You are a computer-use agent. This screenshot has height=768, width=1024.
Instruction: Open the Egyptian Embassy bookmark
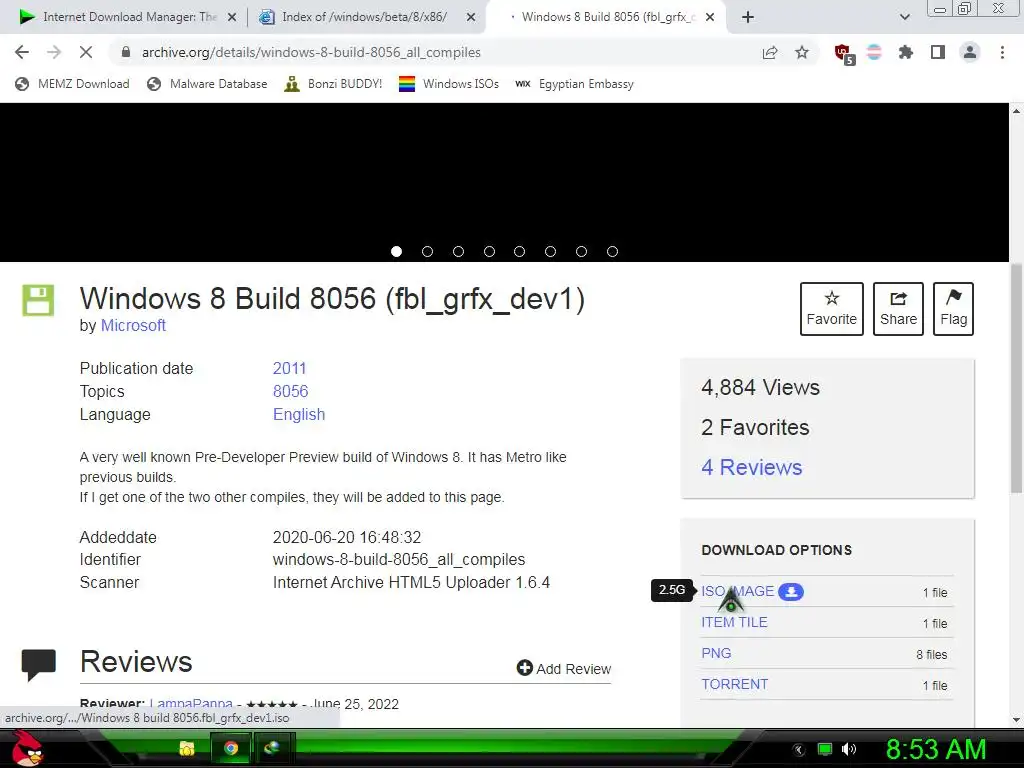[575, 84]
